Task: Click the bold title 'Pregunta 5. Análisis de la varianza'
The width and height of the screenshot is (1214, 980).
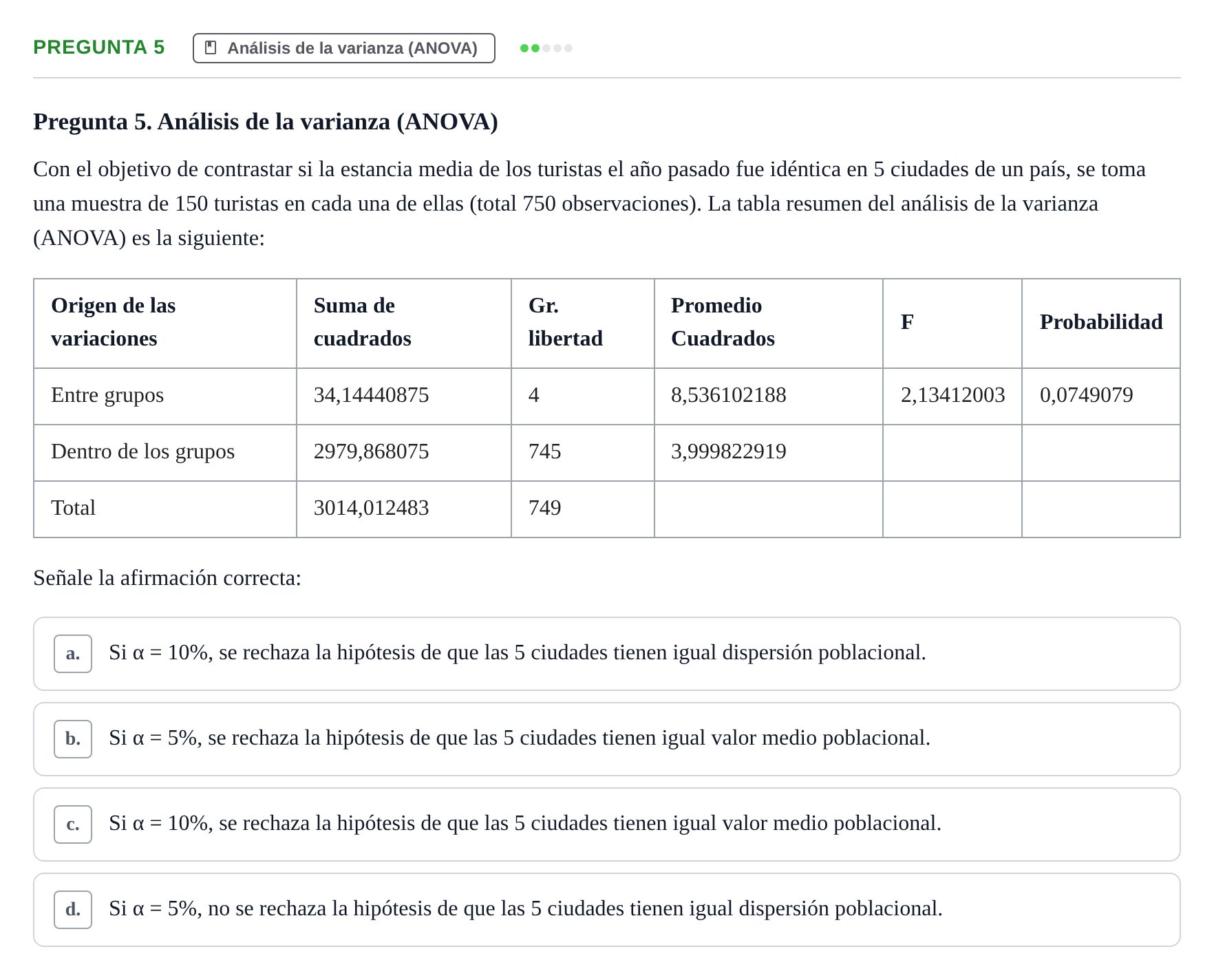Action: pos(266,122)
